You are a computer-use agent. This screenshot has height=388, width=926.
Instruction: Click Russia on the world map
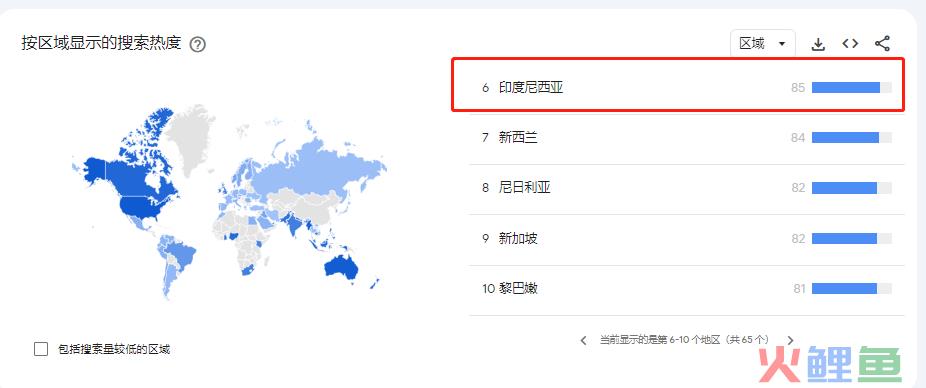pos(319,171)
